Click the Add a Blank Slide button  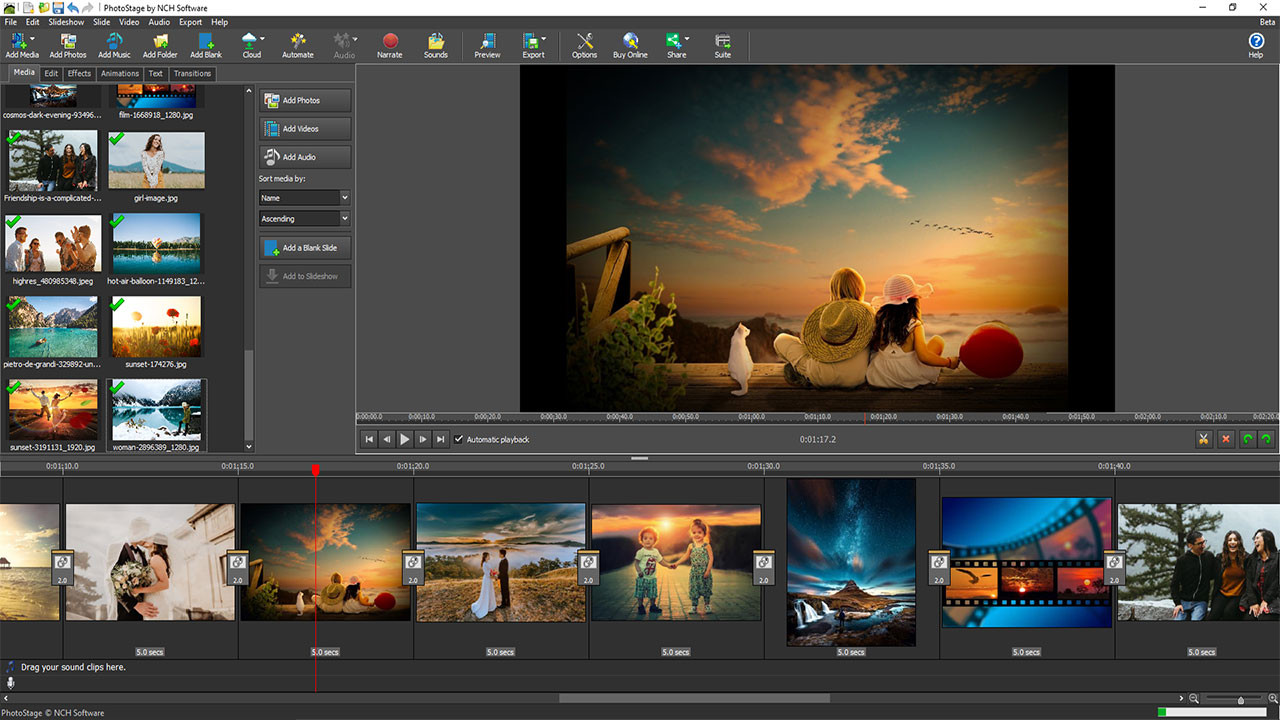(305, 247)
